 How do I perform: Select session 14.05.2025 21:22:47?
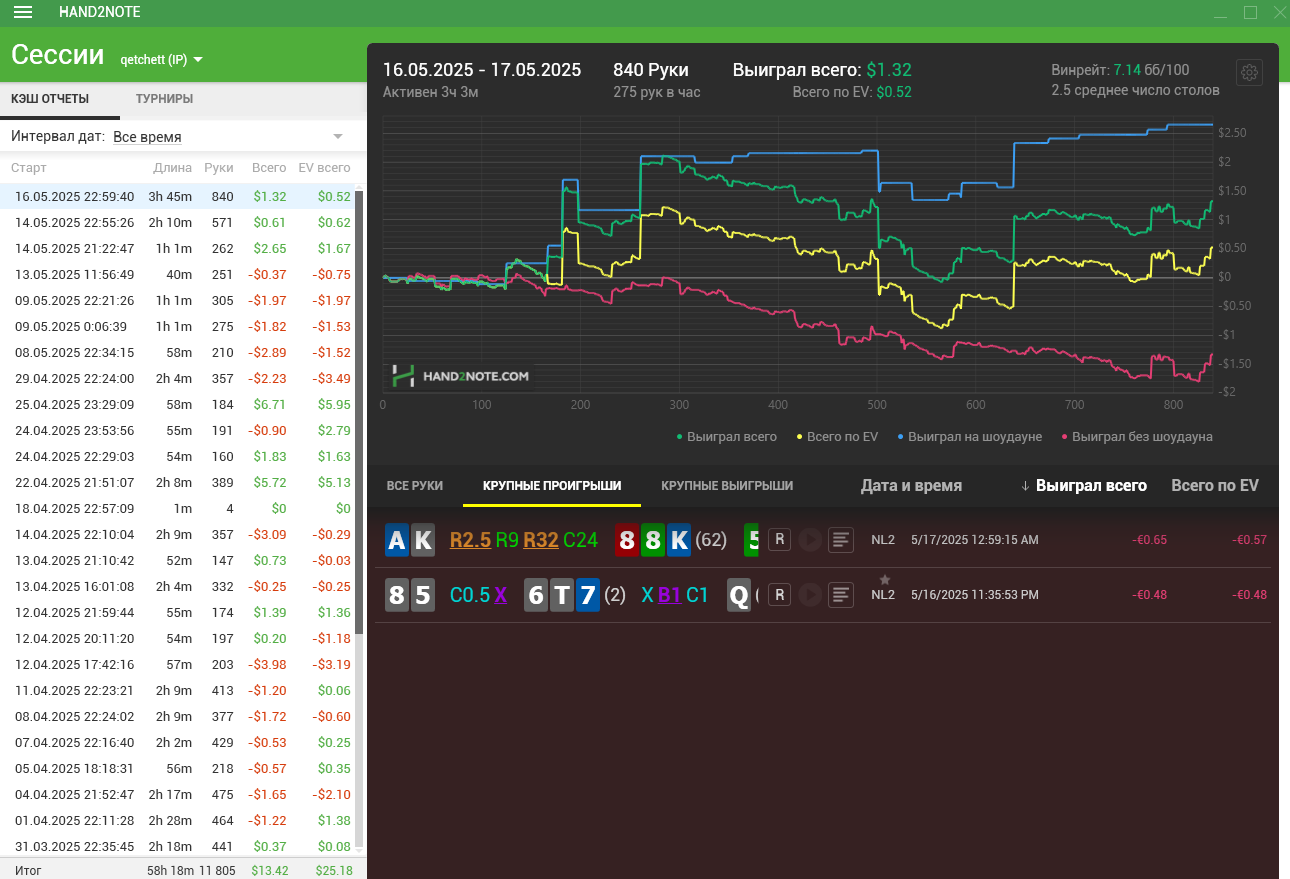177,249
